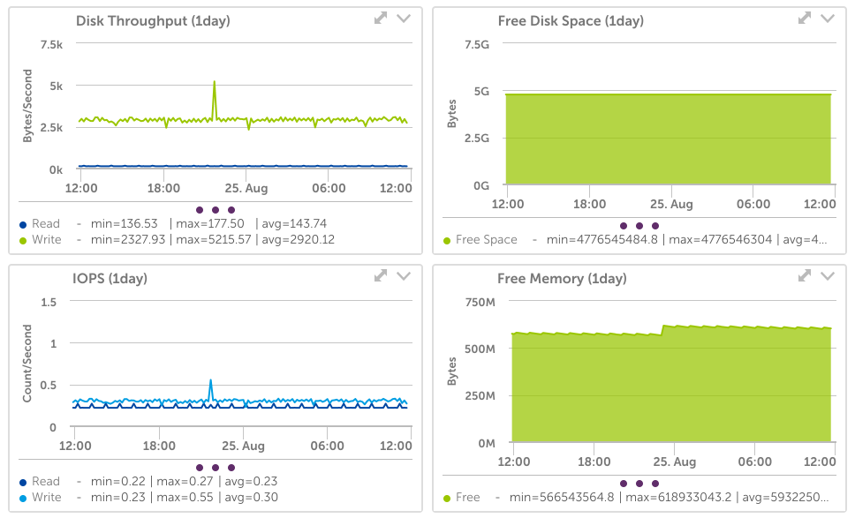Click the avg=143.74 value in Read legend

294,224
